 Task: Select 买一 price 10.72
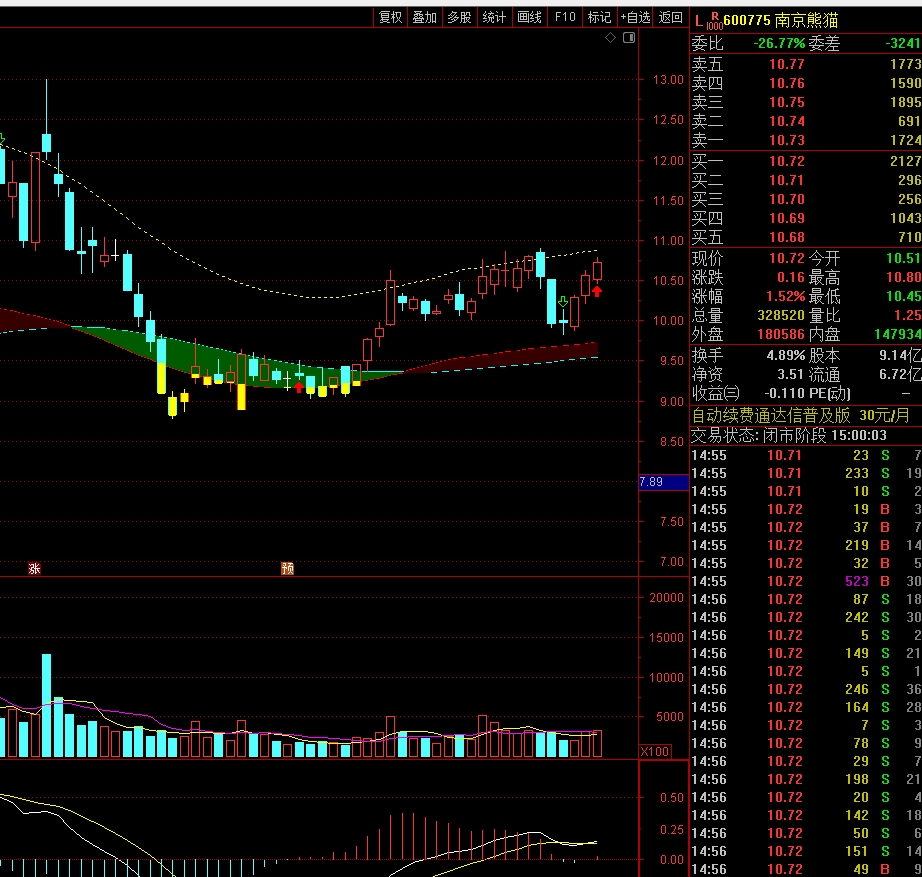(786, 161)
